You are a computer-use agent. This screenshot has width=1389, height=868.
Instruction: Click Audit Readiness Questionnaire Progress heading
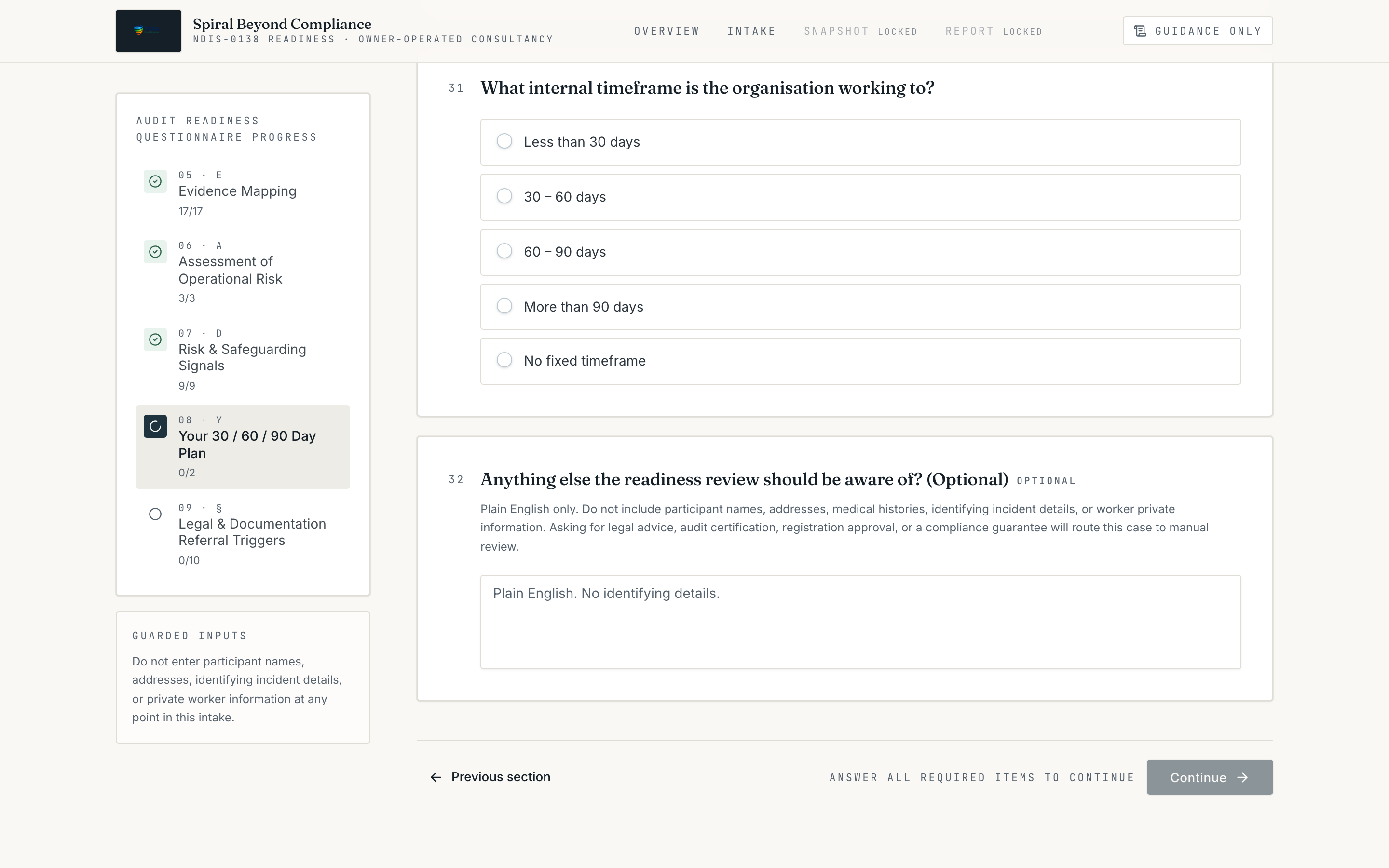(226, 129)
